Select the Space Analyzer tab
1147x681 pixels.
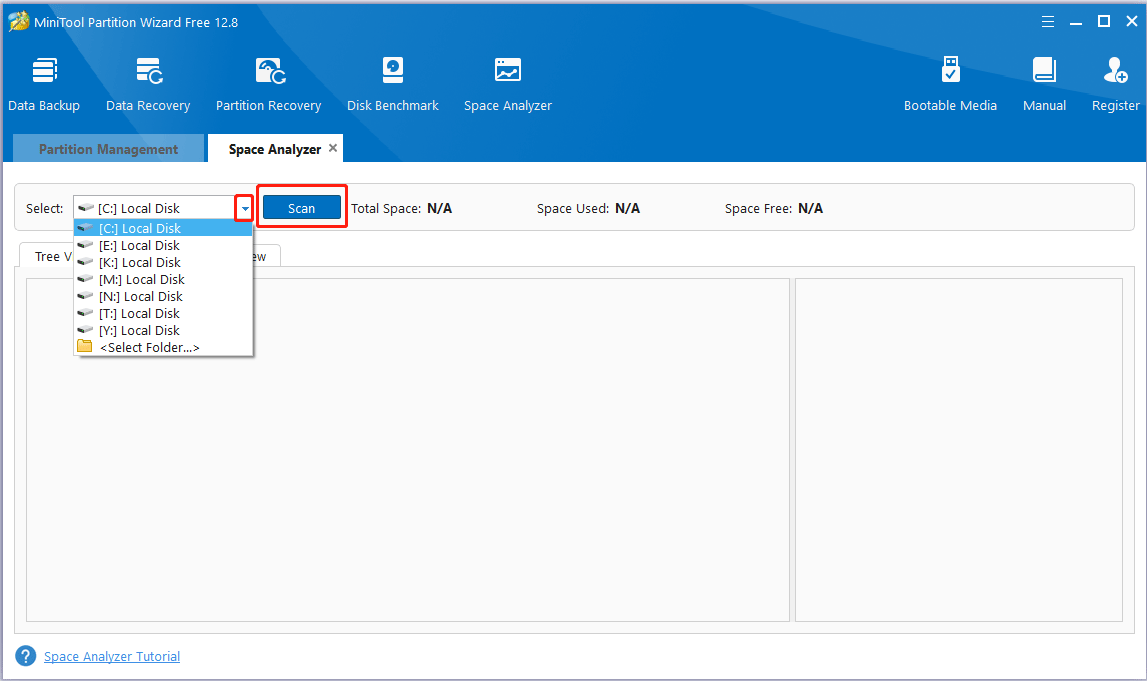click(x=275, y=148)
